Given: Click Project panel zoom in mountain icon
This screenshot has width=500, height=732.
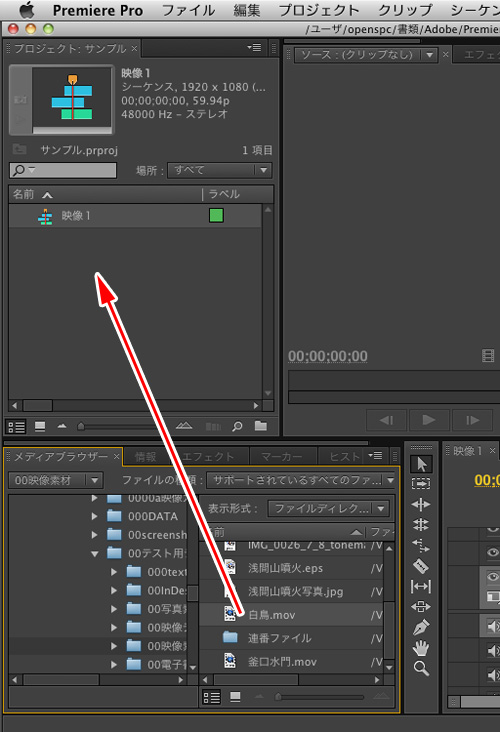Looking at the screenshot, I should (x=184, y=425).
